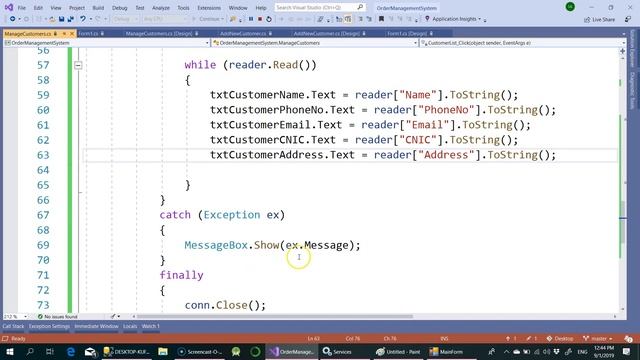The width and height of the screenshot is (640, 360).
Task: Click the Visual Studio logo icon
Action: [9, 7]
